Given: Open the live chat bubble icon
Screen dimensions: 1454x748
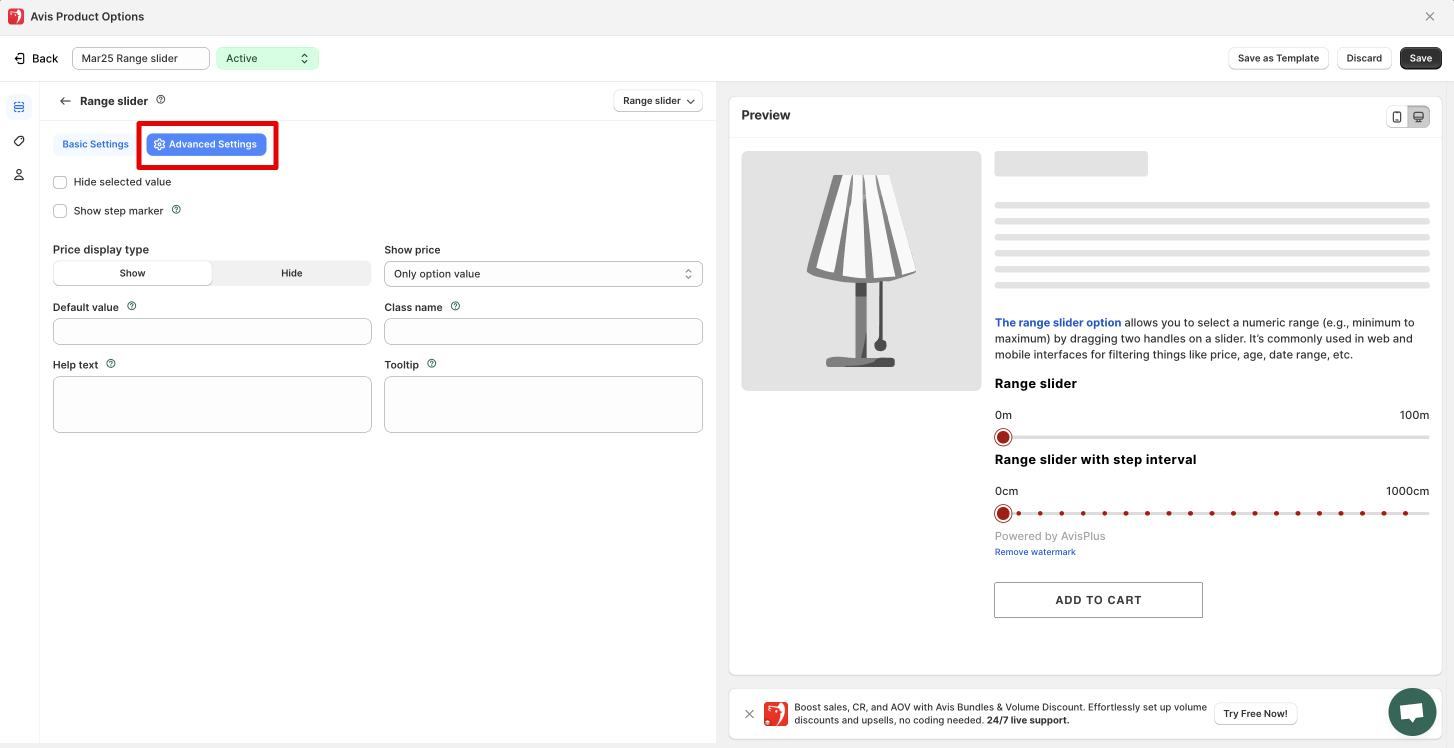Looking at the screenshot, I should [x=1411, y=712].
